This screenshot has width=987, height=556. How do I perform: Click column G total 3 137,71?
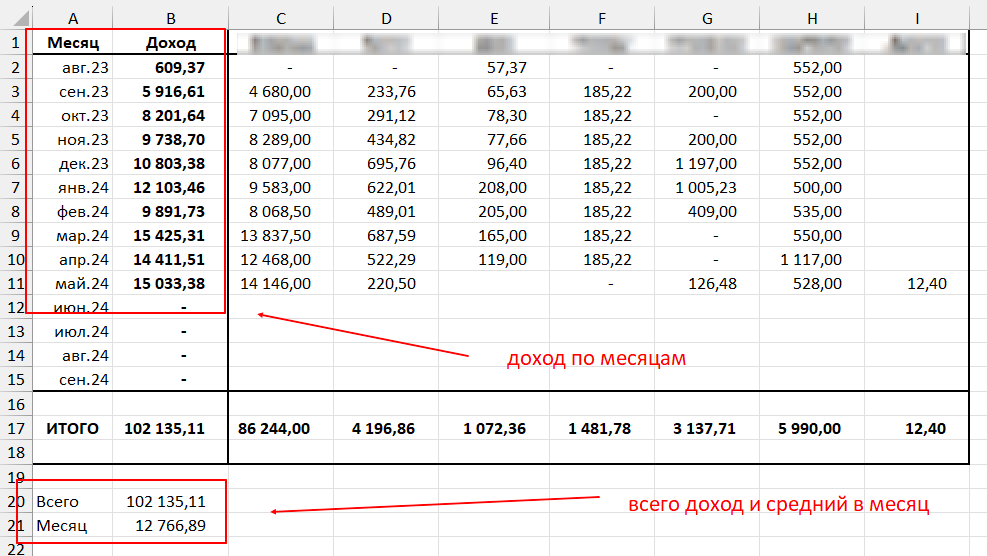pyautogui.click(x=707, y=428)
